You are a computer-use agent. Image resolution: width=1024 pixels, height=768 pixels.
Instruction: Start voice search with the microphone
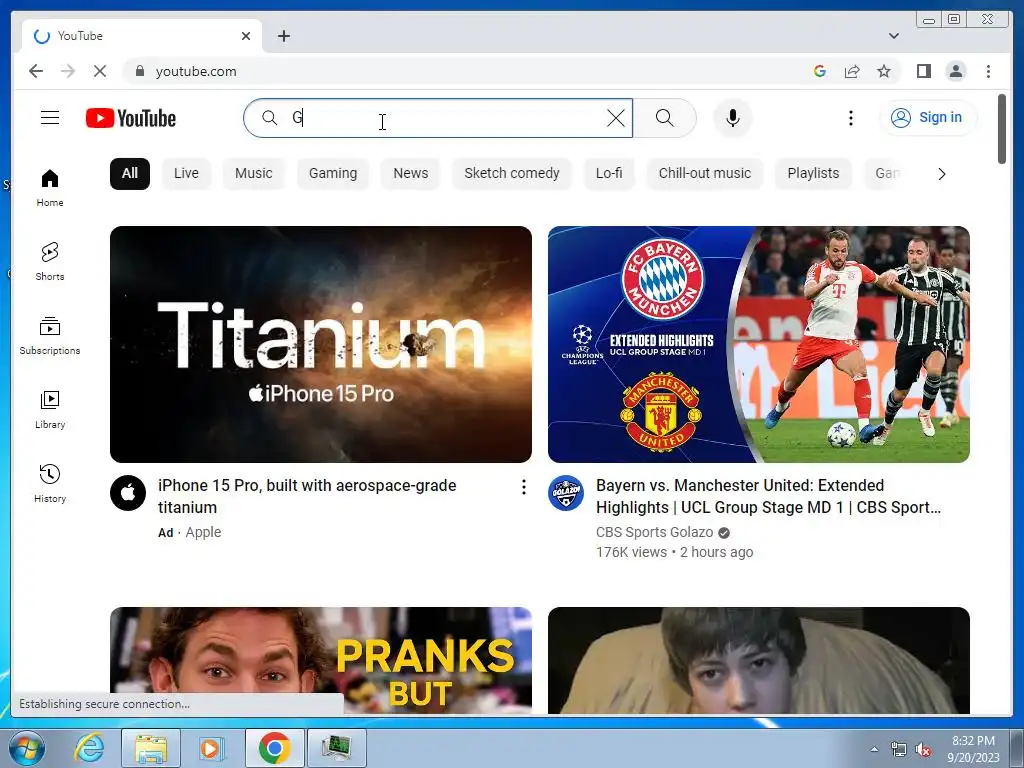click(x=733, y=118)
